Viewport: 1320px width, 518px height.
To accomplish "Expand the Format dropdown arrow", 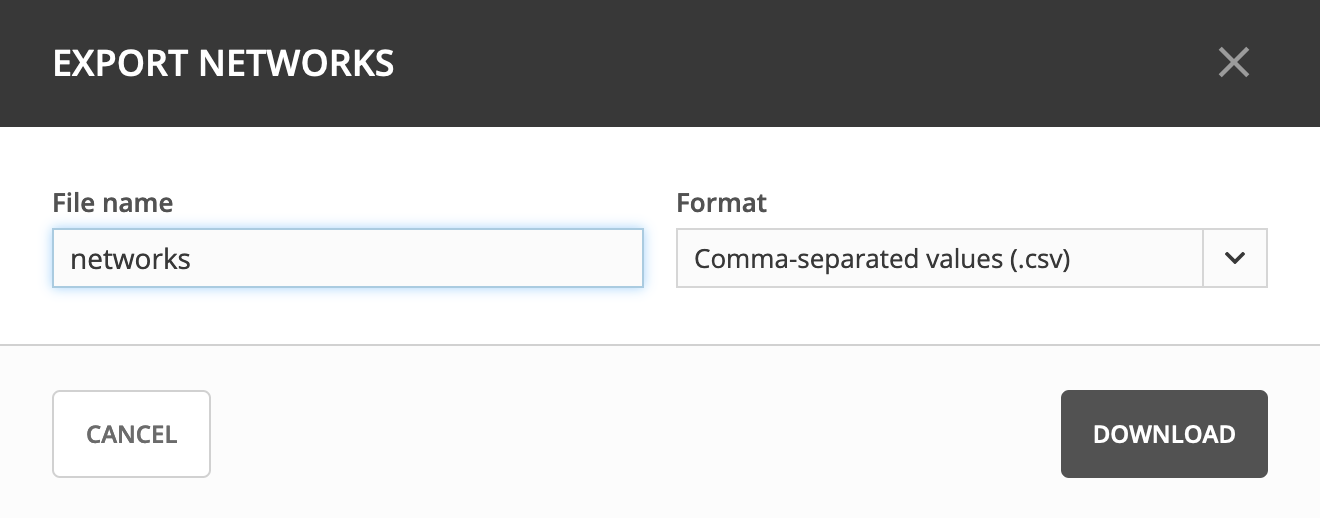I will point(1235,259).
